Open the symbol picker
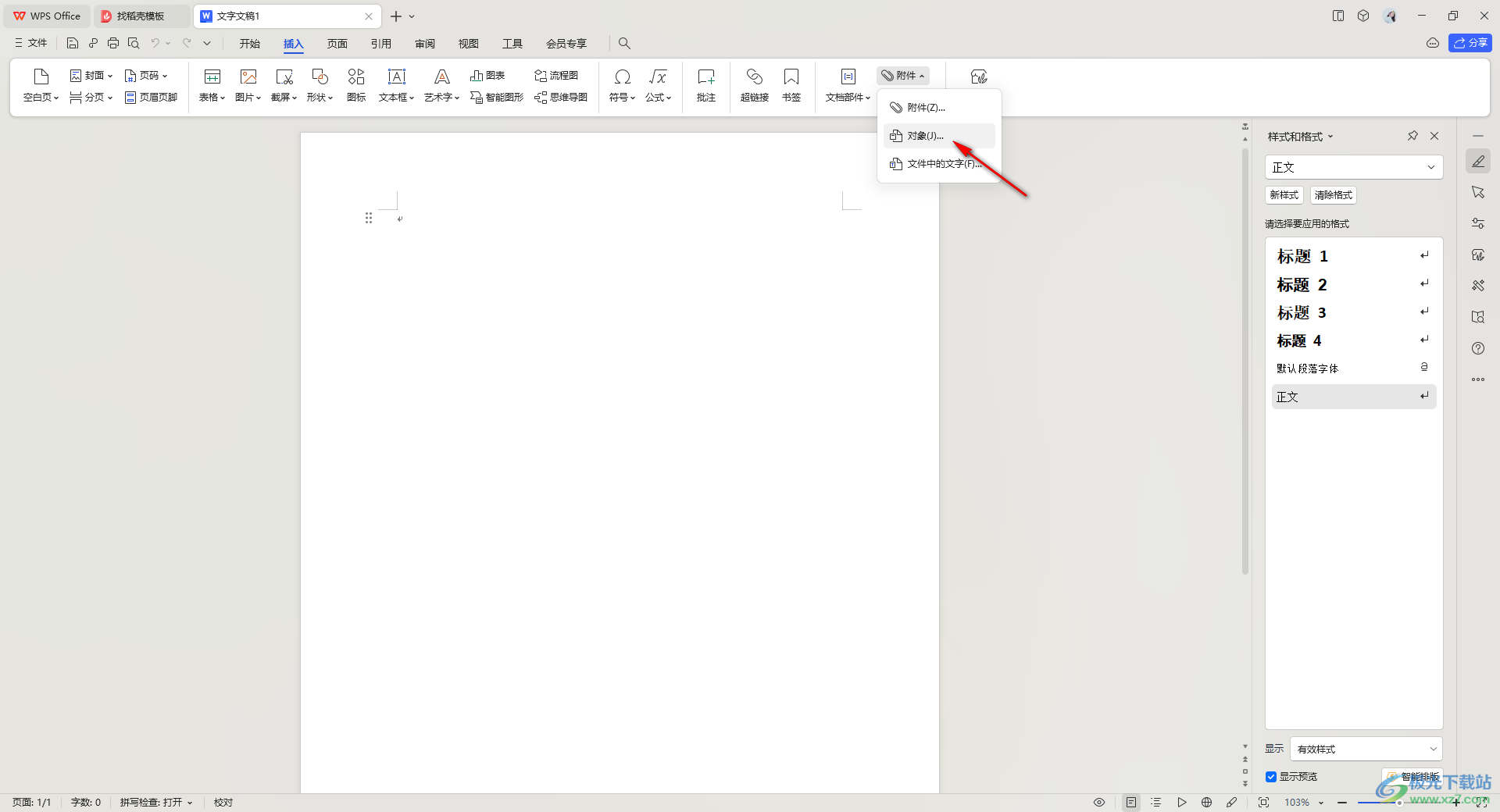This screenshot has height=812, width=1500. [x=622, y=85]
